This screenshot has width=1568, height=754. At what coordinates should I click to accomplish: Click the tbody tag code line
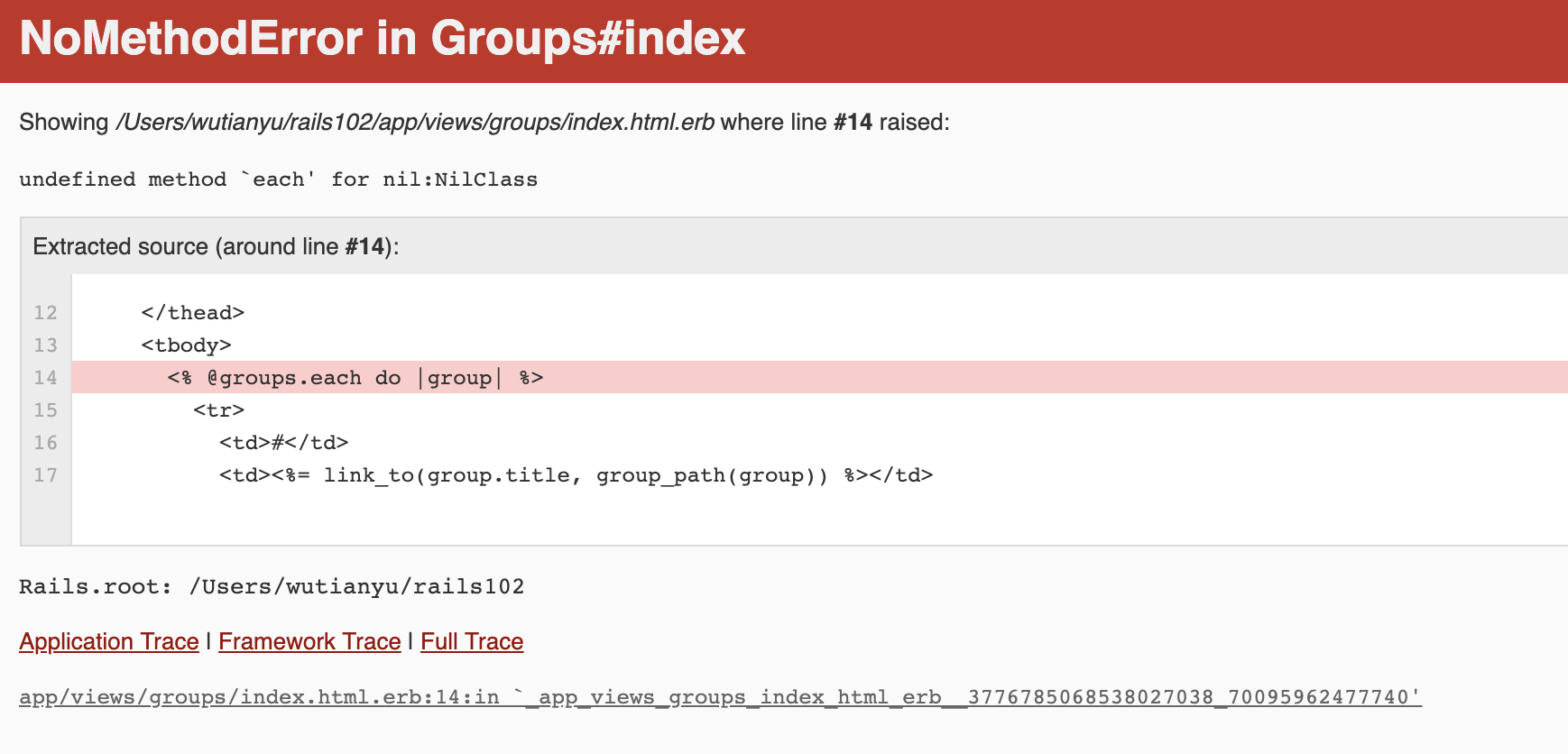click(x=186, y=345)
